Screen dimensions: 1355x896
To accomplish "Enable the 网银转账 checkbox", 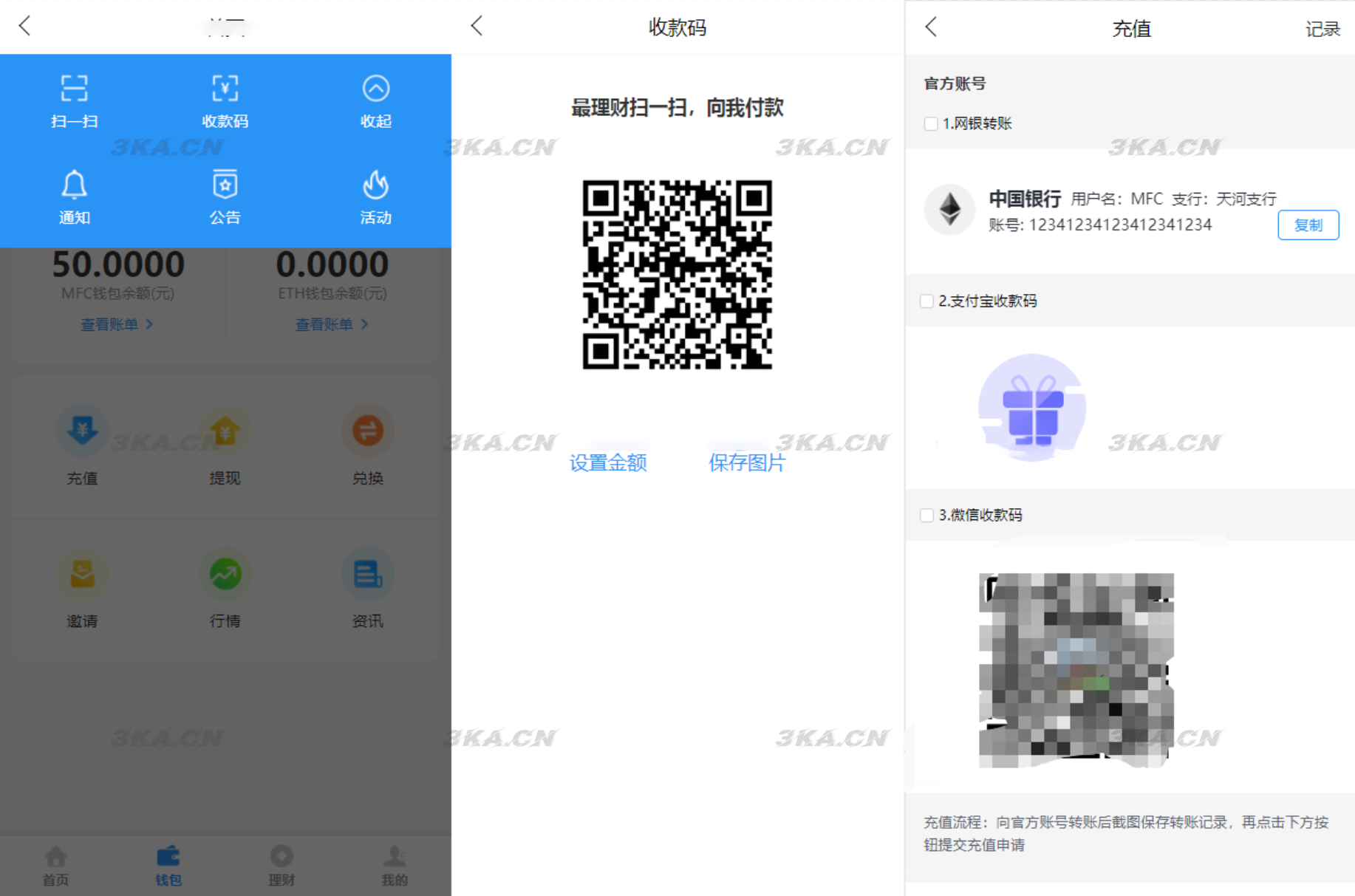I will pyautogui.click(x=930, y=124).
